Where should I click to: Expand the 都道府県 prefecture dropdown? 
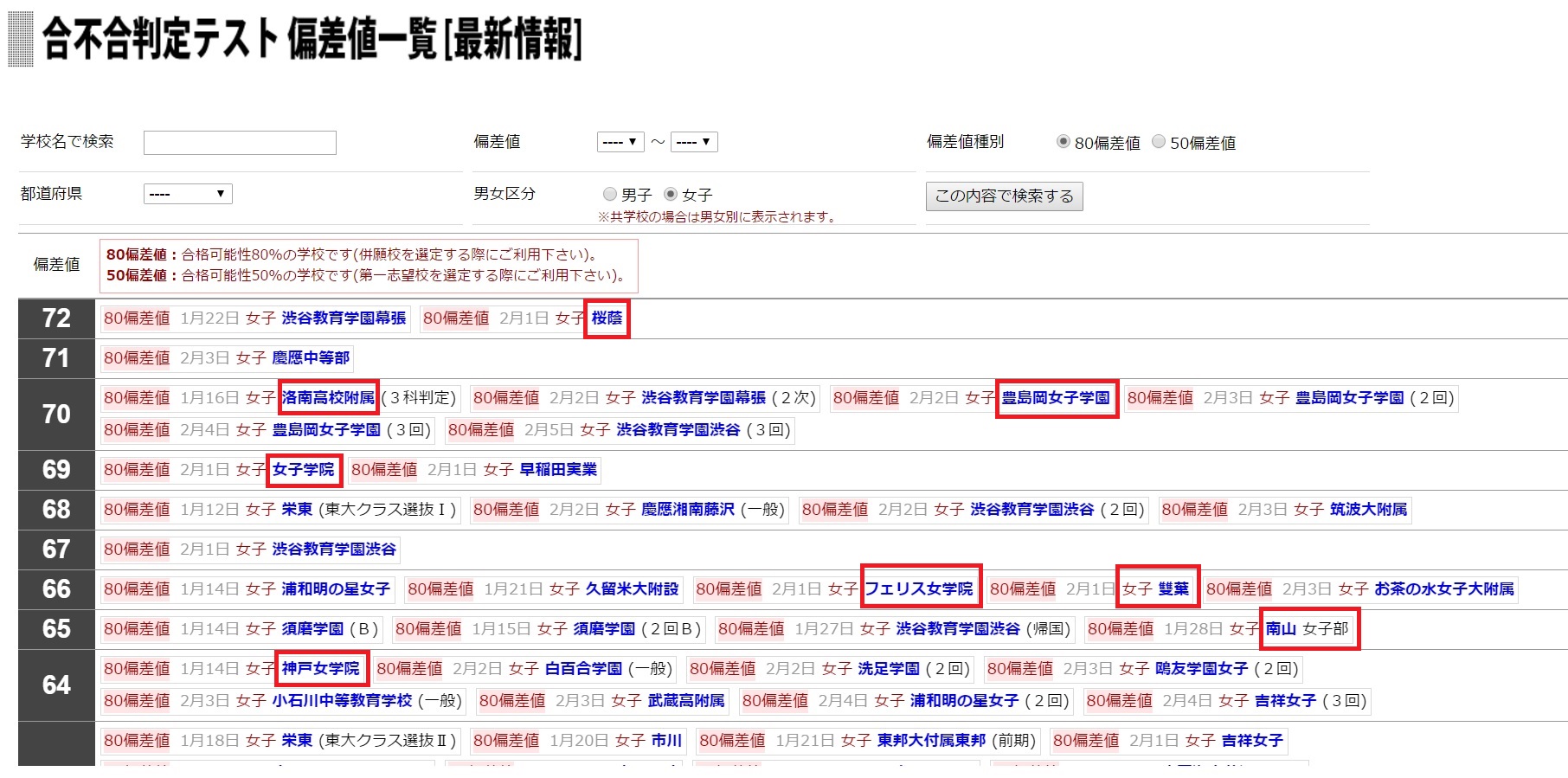pos(188,194)
